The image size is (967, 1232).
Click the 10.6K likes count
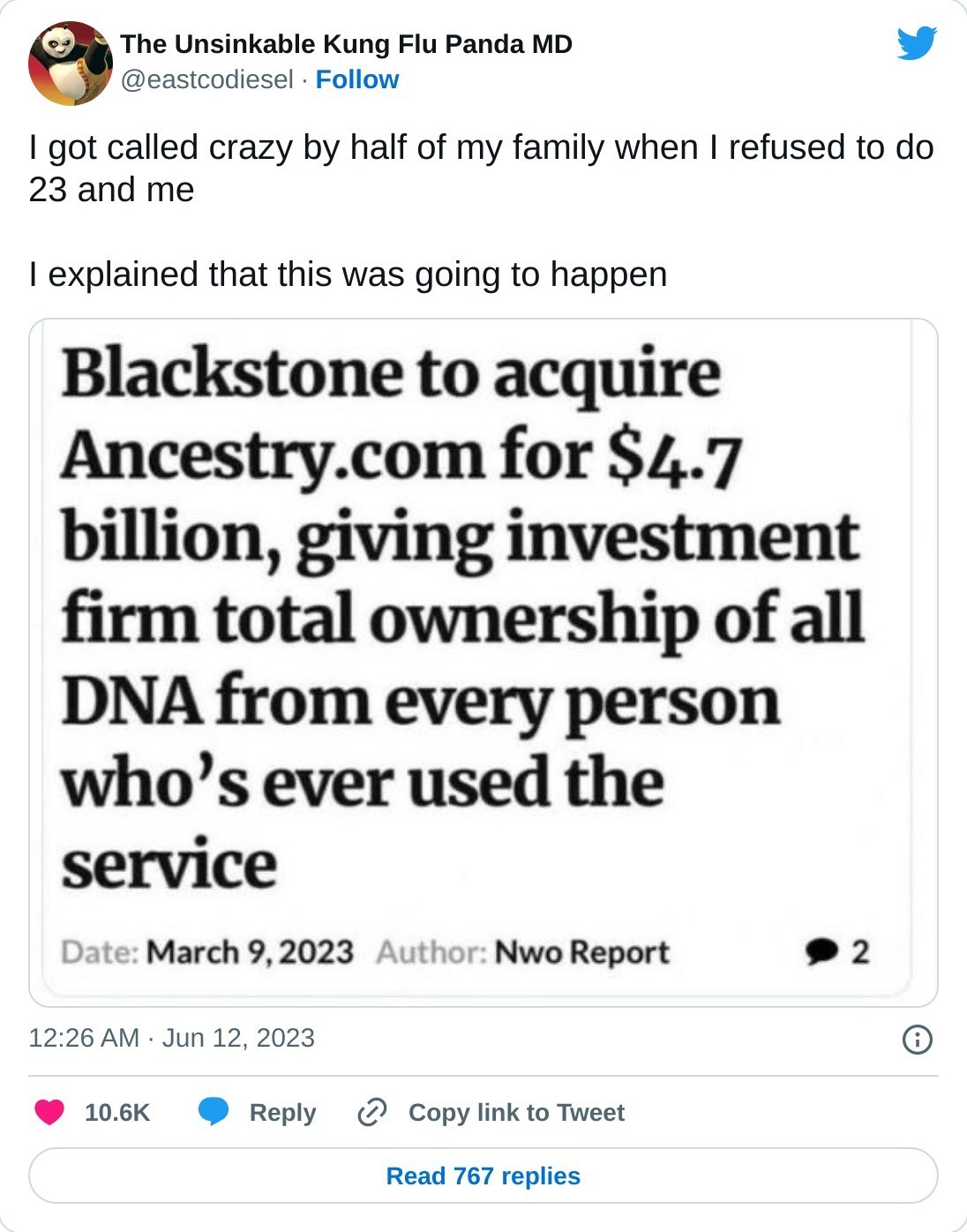pos(117,1112)
